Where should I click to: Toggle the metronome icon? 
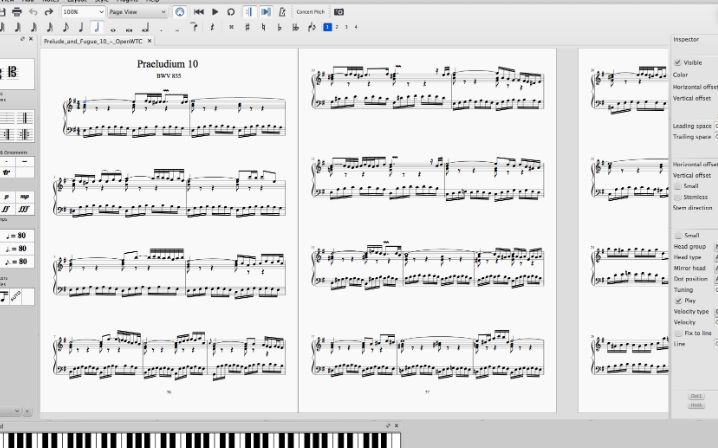pos(280,11)
